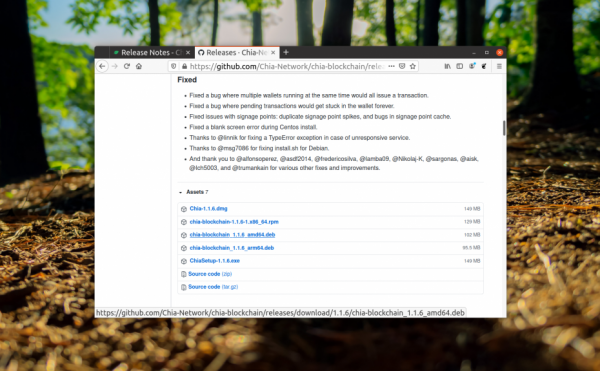Maximize the Firefox window
The image size is (600, 371).
487,52
